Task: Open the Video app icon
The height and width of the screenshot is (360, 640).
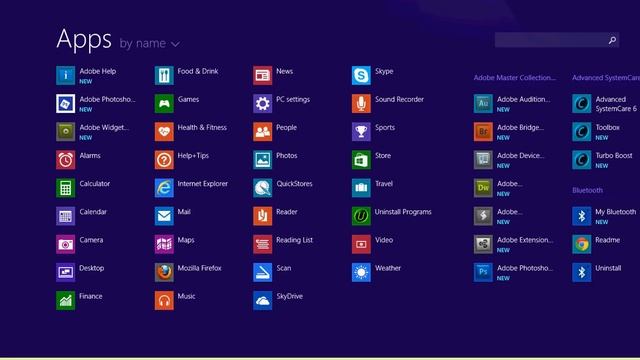Action: click(x=361, y=244)
